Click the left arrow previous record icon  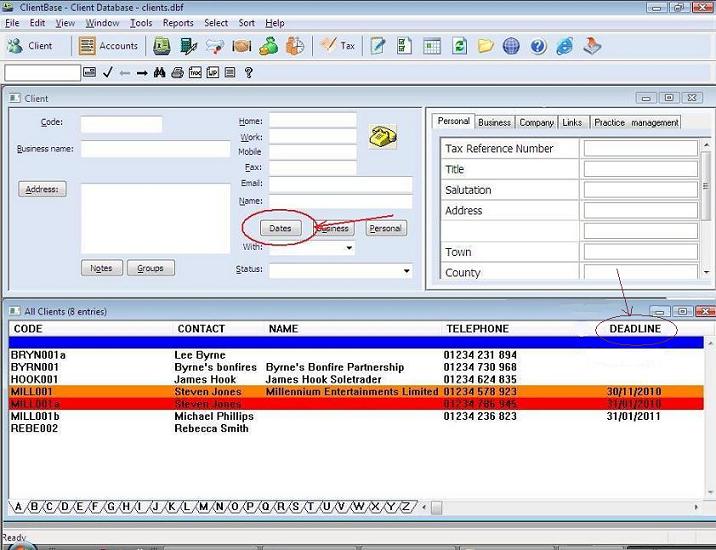coord(125,73)
